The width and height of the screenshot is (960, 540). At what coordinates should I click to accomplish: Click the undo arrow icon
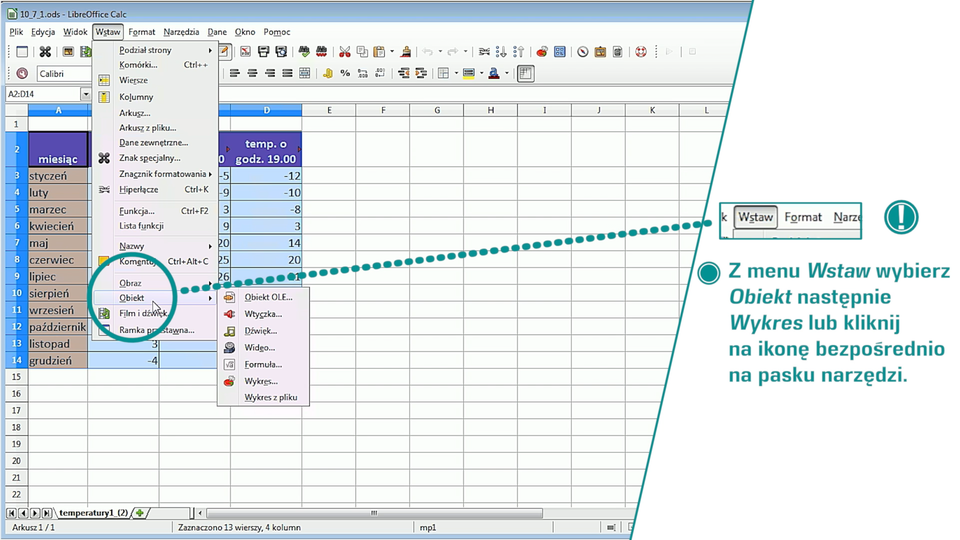pos(427,52)
